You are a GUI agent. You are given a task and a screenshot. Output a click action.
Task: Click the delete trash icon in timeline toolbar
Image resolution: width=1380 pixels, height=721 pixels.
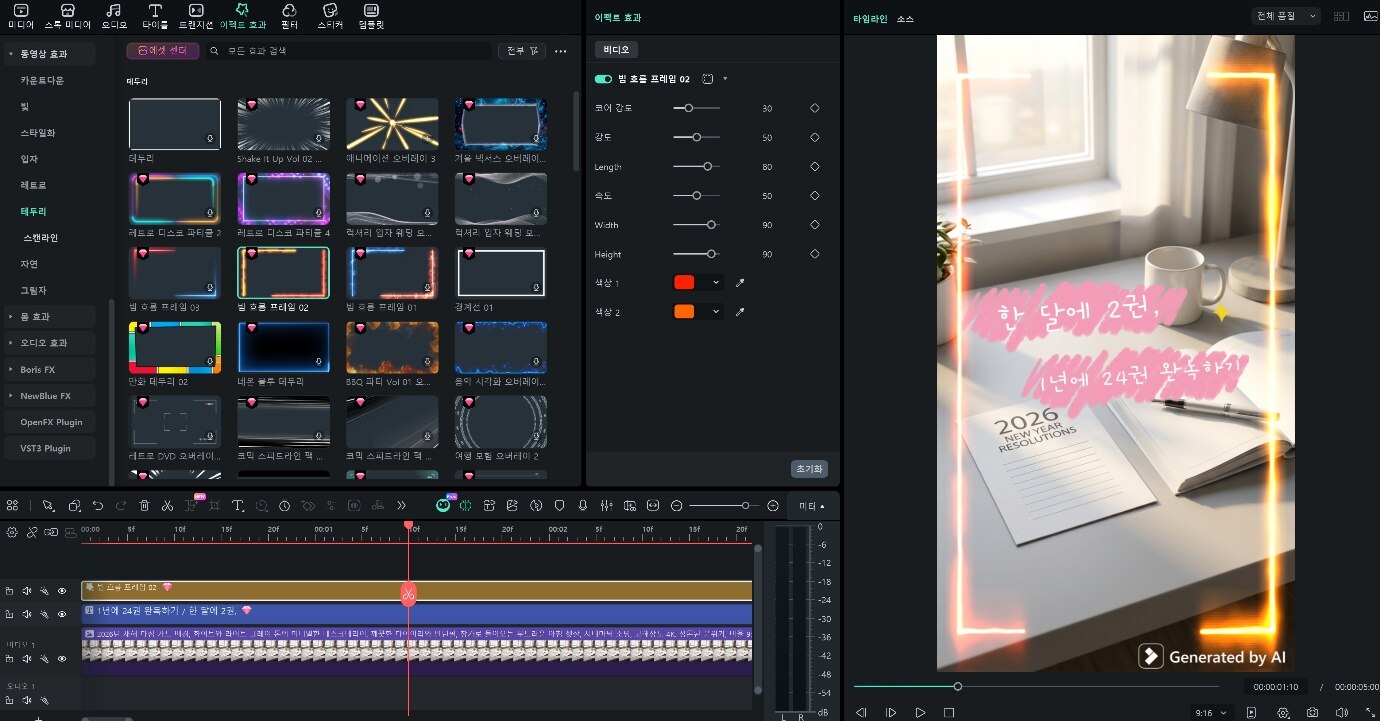coord(144,506)
